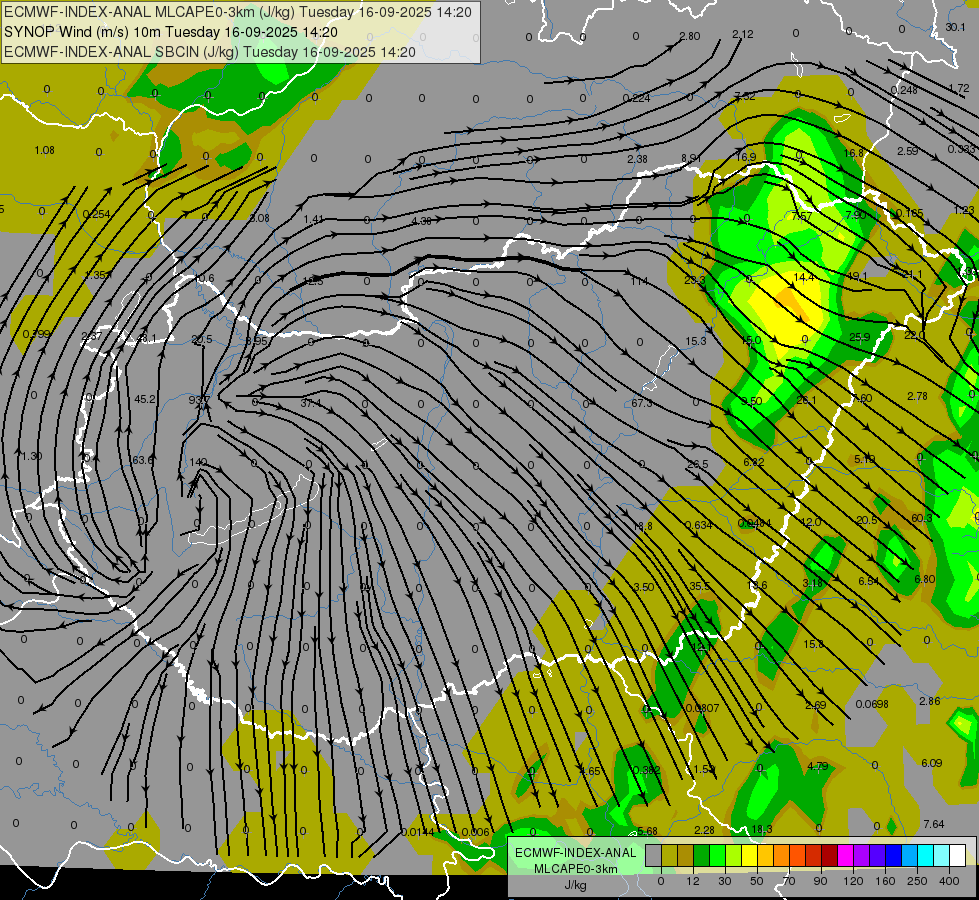Viewport: 979px width, 900px height.
Task: Click the map value '2.86'
Action: 930,701
